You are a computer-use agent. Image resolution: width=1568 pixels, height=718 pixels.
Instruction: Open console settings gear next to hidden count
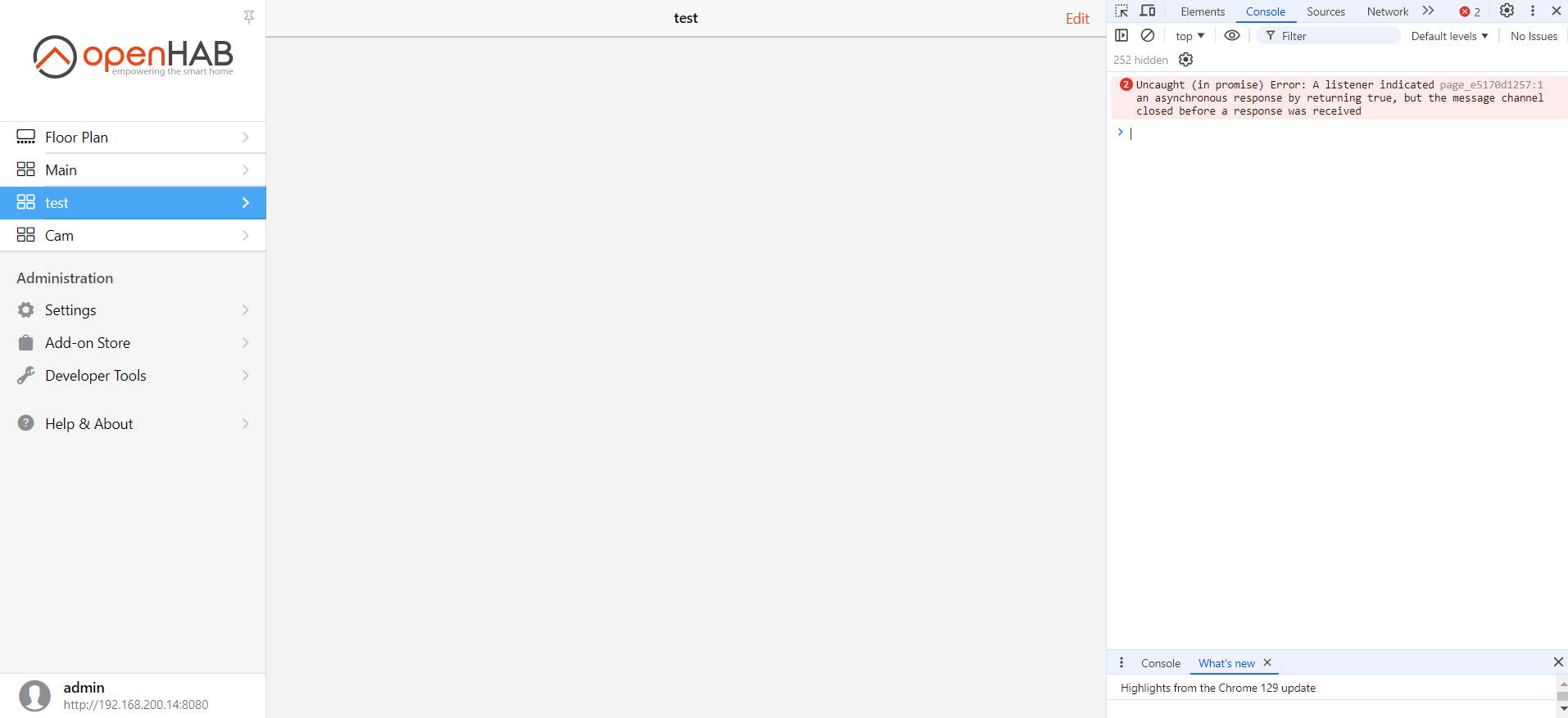point(1185,60)
